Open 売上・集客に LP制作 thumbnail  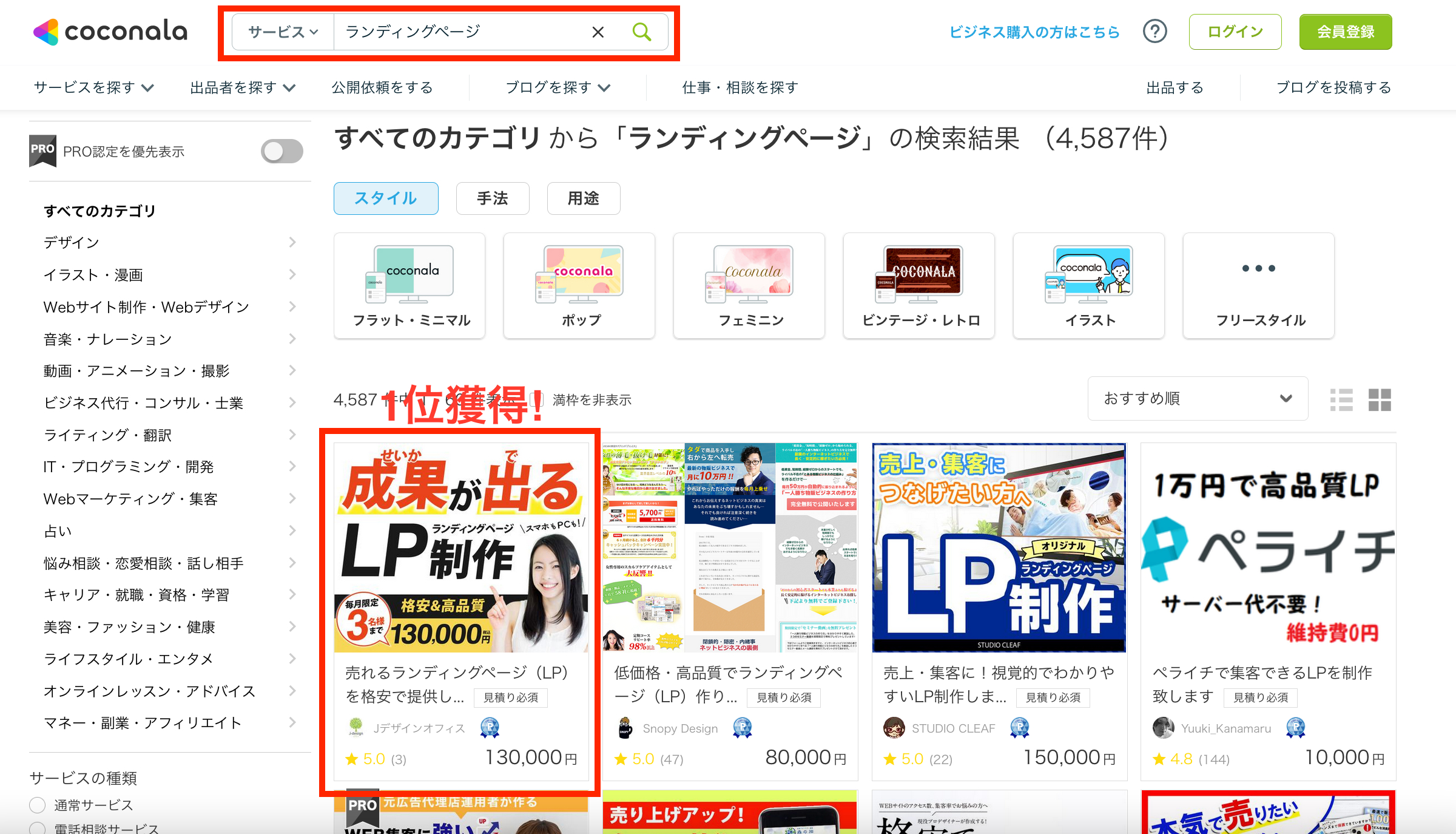(x=999, y=548)
